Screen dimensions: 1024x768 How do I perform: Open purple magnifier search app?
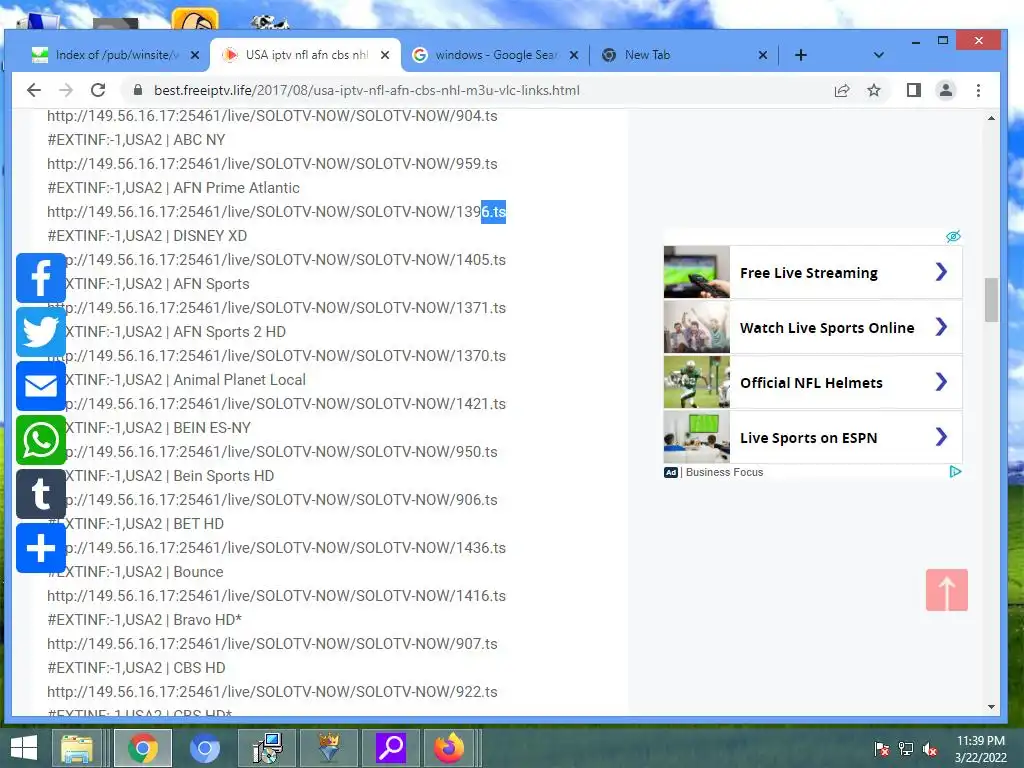tap(391, 748)
